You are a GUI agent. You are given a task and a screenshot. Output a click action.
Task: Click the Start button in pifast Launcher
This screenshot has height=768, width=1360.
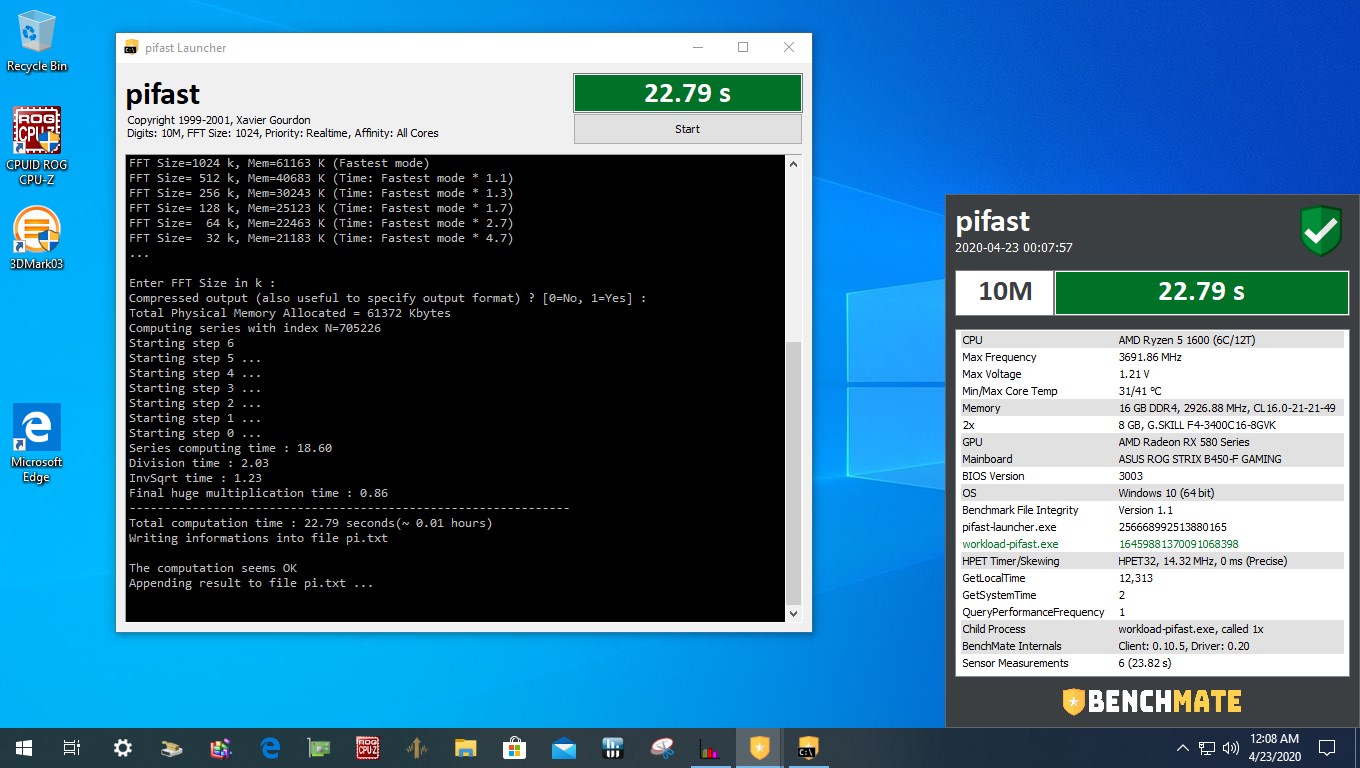688,129
